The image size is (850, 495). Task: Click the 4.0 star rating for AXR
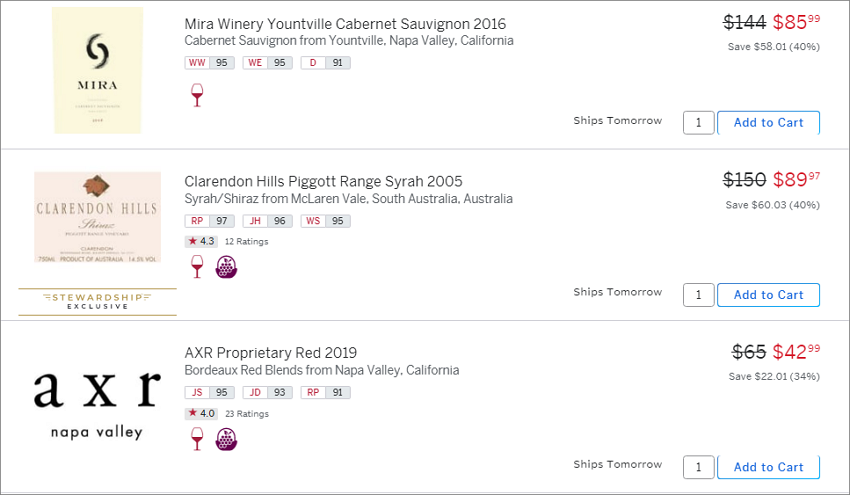tap(201, 413)
